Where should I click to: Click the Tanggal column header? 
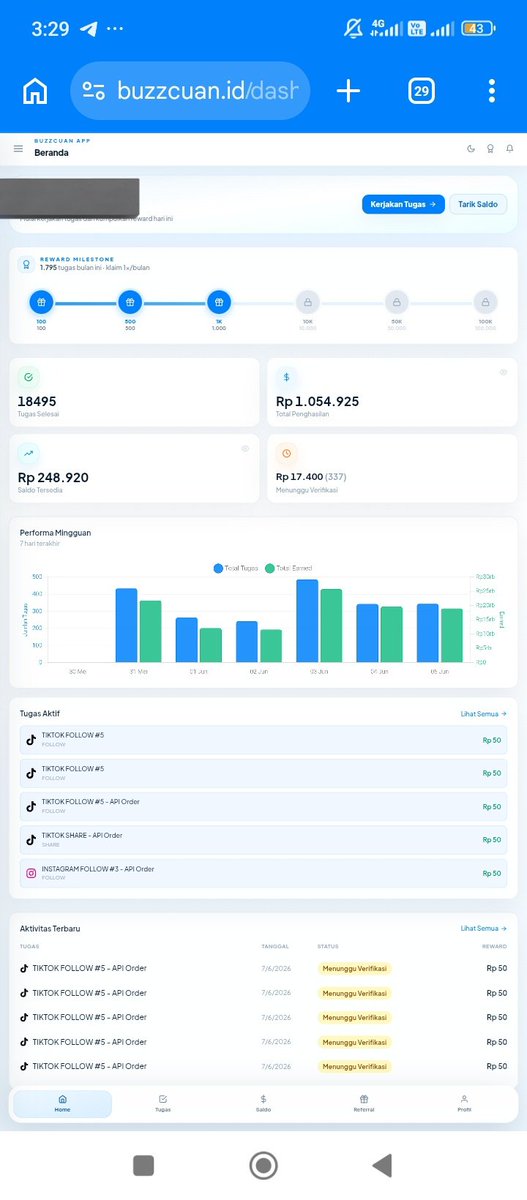pyautogui.click(x=275, y=946)
